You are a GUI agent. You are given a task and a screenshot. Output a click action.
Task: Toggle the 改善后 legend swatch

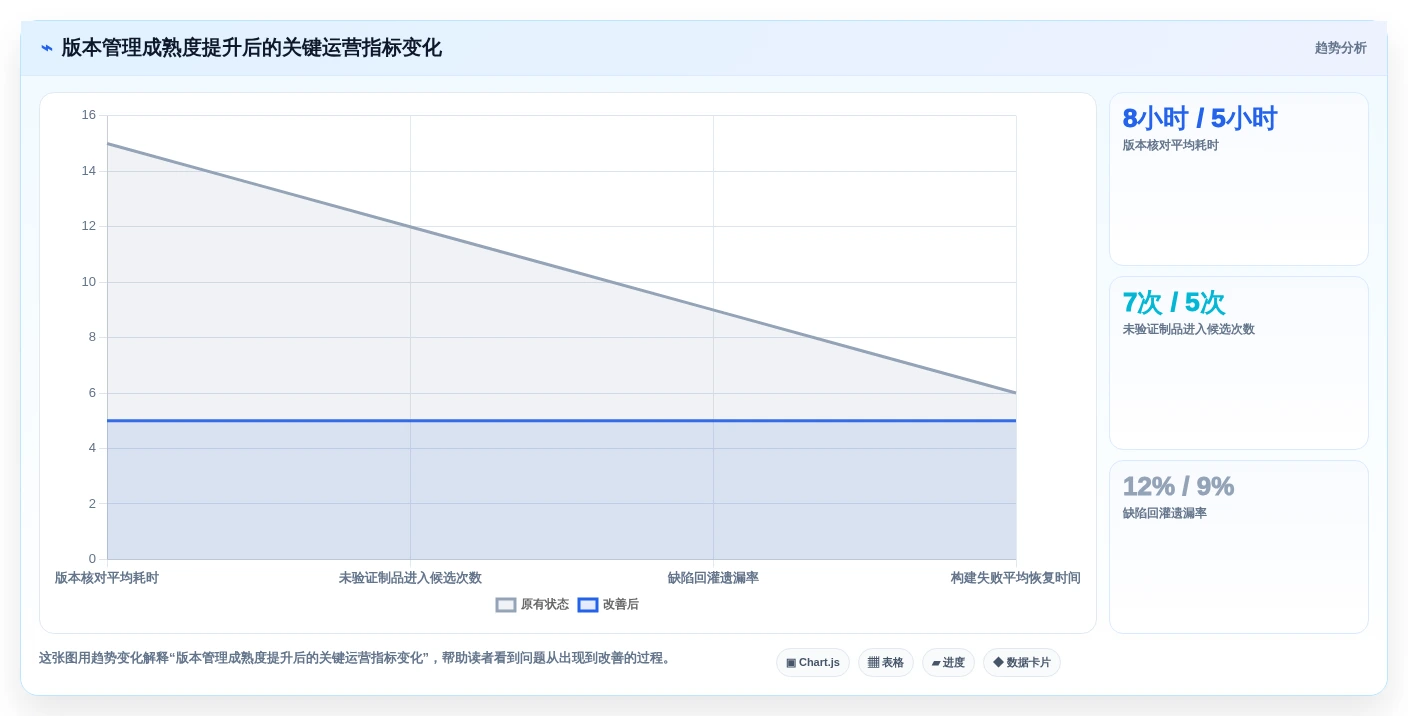588,605
